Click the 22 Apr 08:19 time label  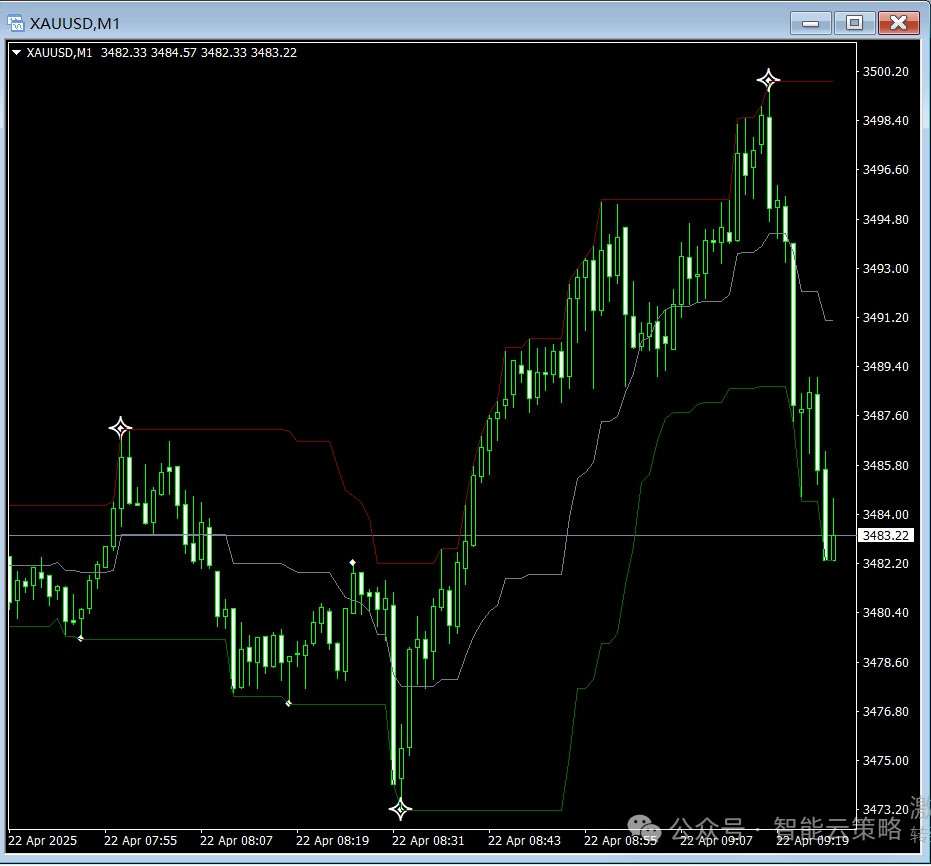click(332, 840)
